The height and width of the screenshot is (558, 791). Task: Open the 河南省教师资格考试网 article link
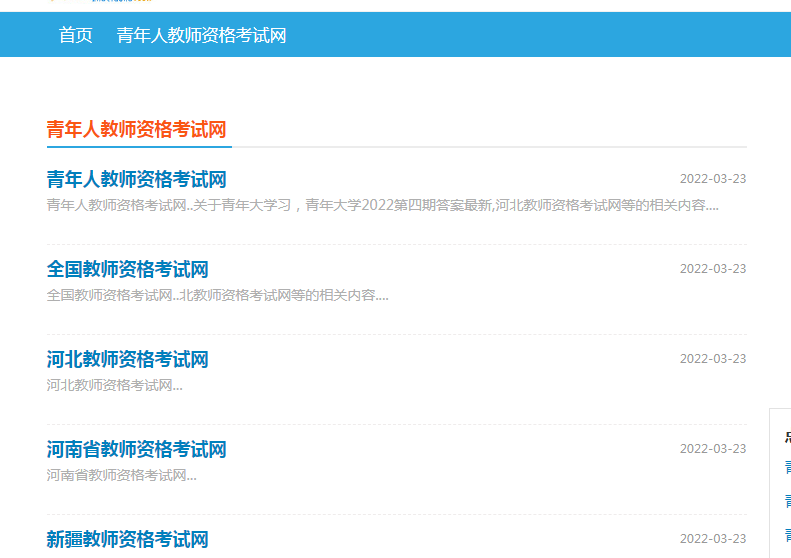136,449
